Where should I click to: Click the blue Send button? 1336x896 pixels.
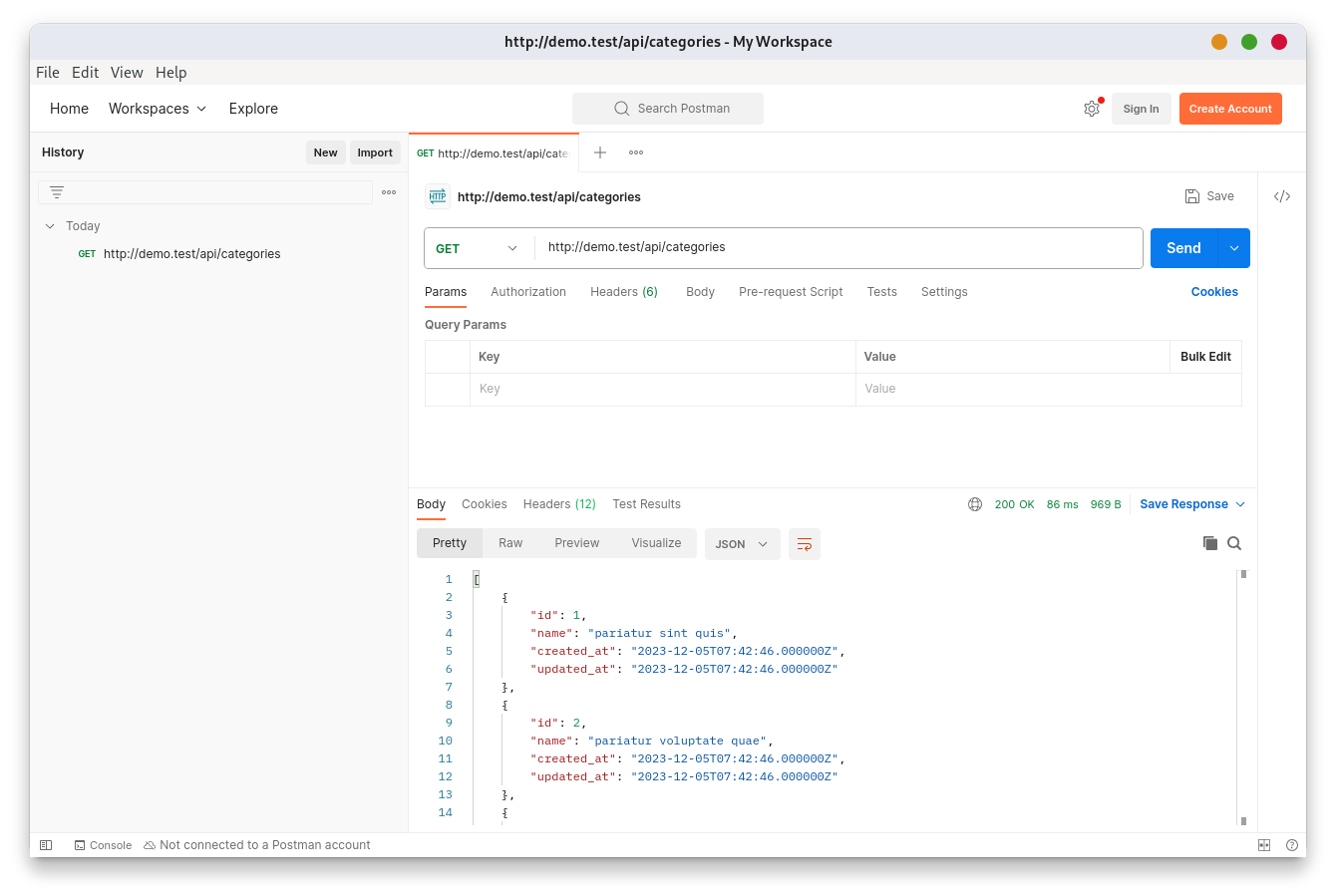(1184, 248)
